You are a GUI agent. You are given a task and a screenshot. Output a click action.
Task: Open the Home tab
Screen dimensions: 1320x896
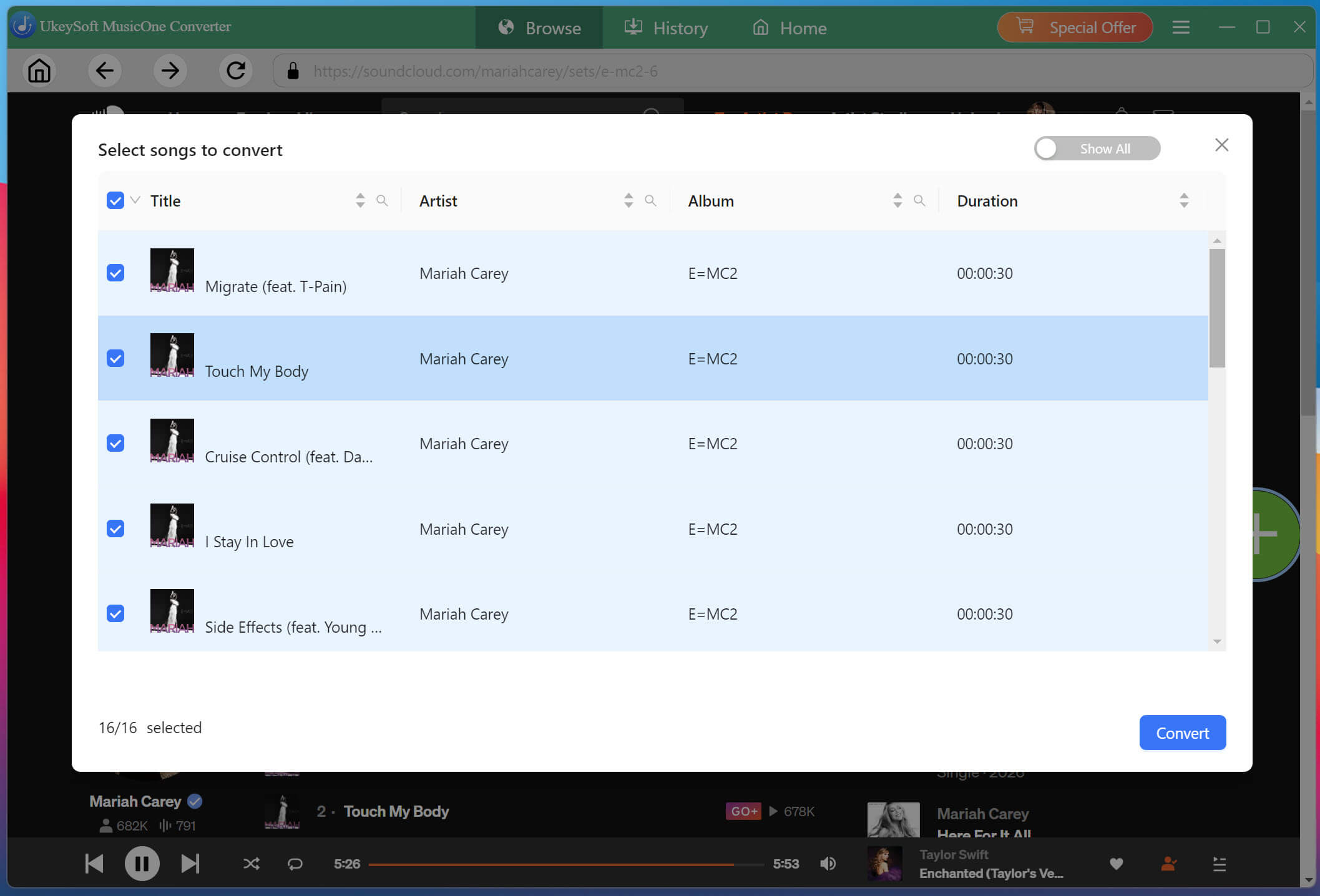click(x=790, y=27)
